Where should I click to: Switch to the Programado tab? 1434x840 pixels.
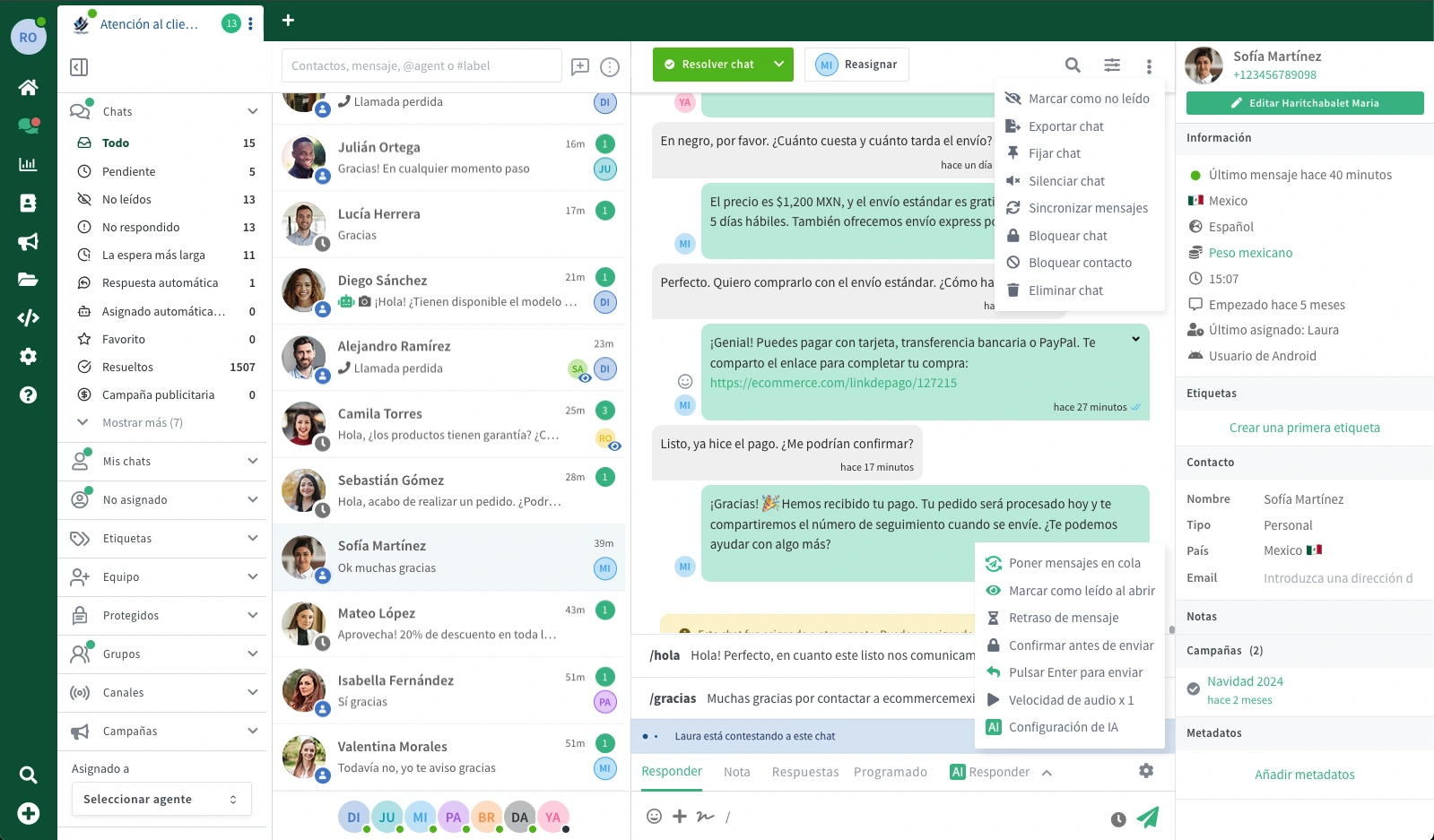click(891, 772)
